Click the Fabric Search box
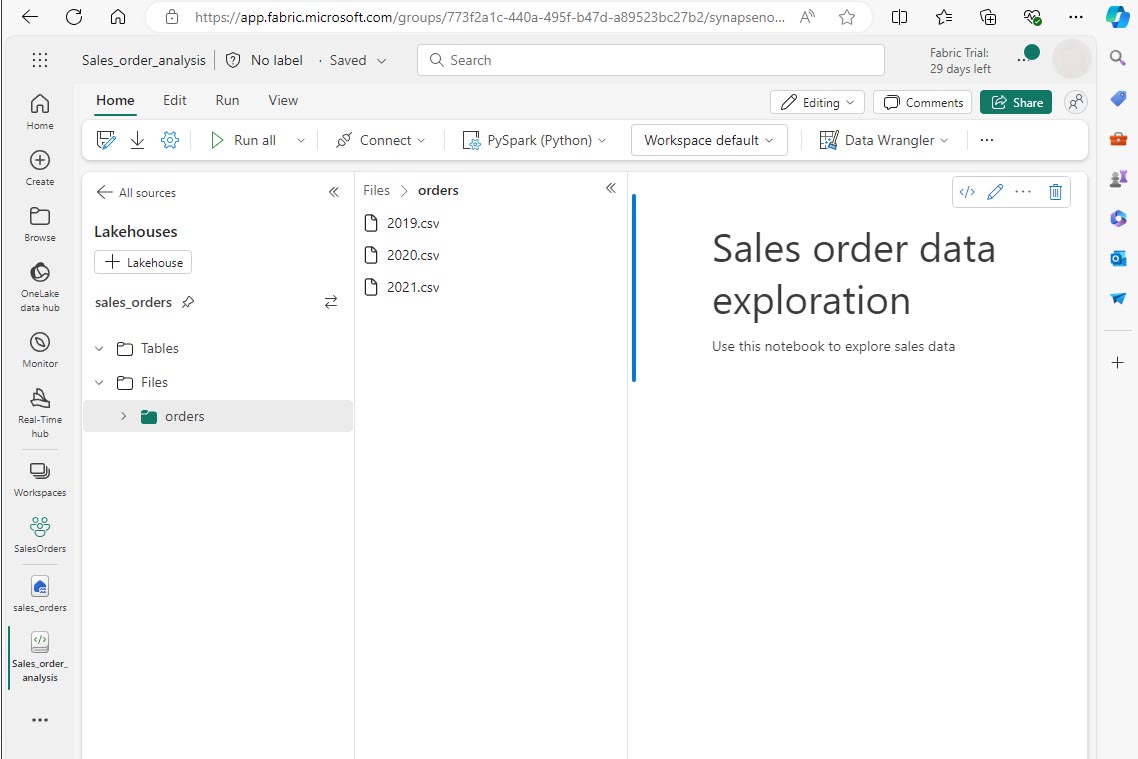Image resolution: width=1138 pixels, height=759 pixels. (650, 60)
